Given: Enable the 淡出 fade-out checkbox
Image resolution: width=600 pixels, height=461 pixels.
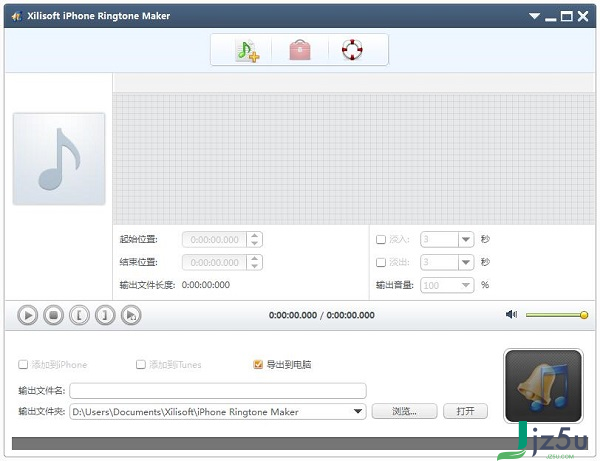Looking at the screenshot, I should [381, 262].
